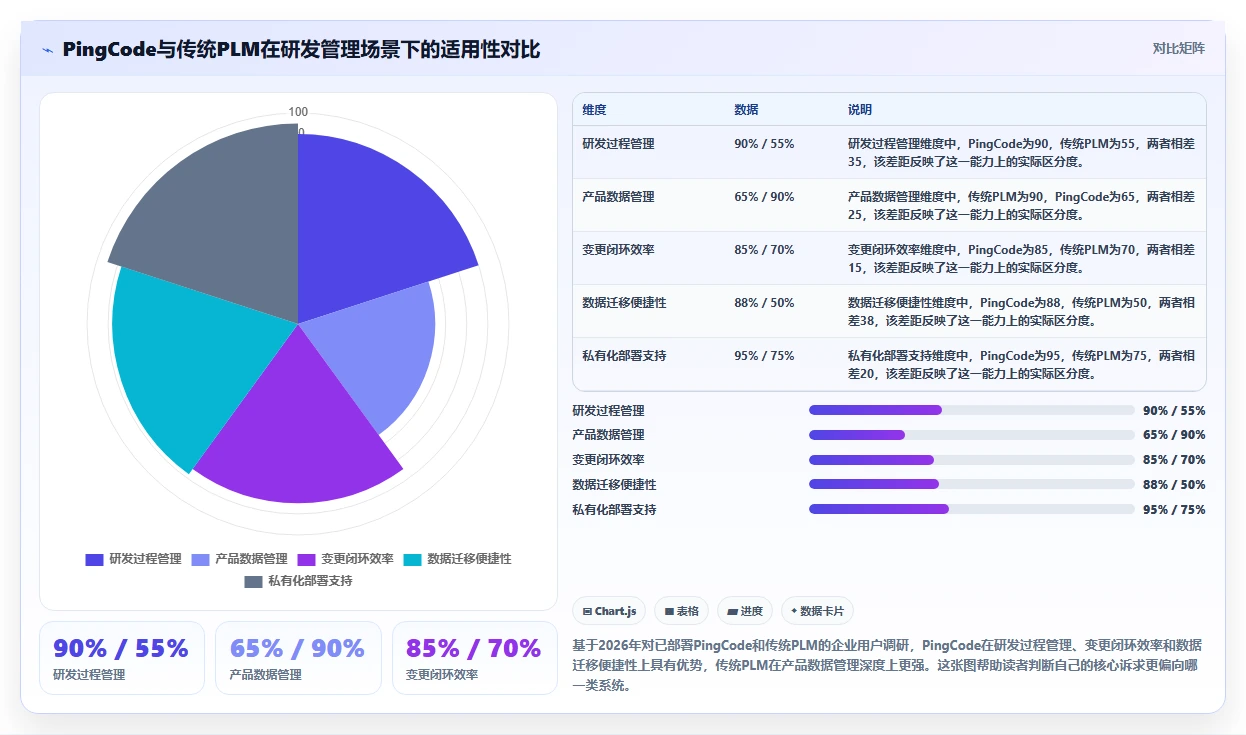Select 产品数据管理 table row cell
Screen dimensions: 1246x735
pyautogui.click(x=619, y=197)
